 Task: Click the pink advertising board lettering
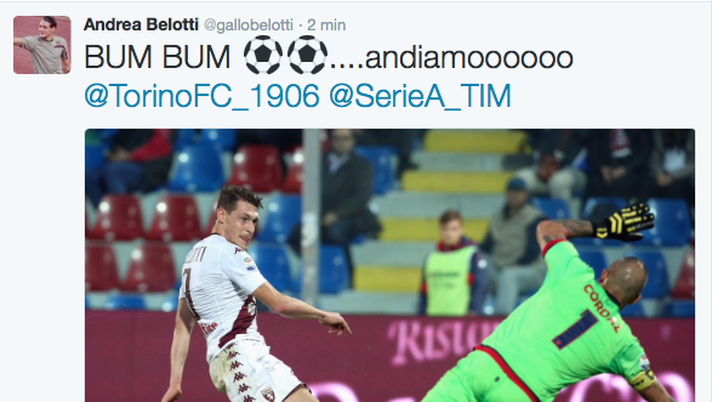pyautogui.click(x=440, y=339)
